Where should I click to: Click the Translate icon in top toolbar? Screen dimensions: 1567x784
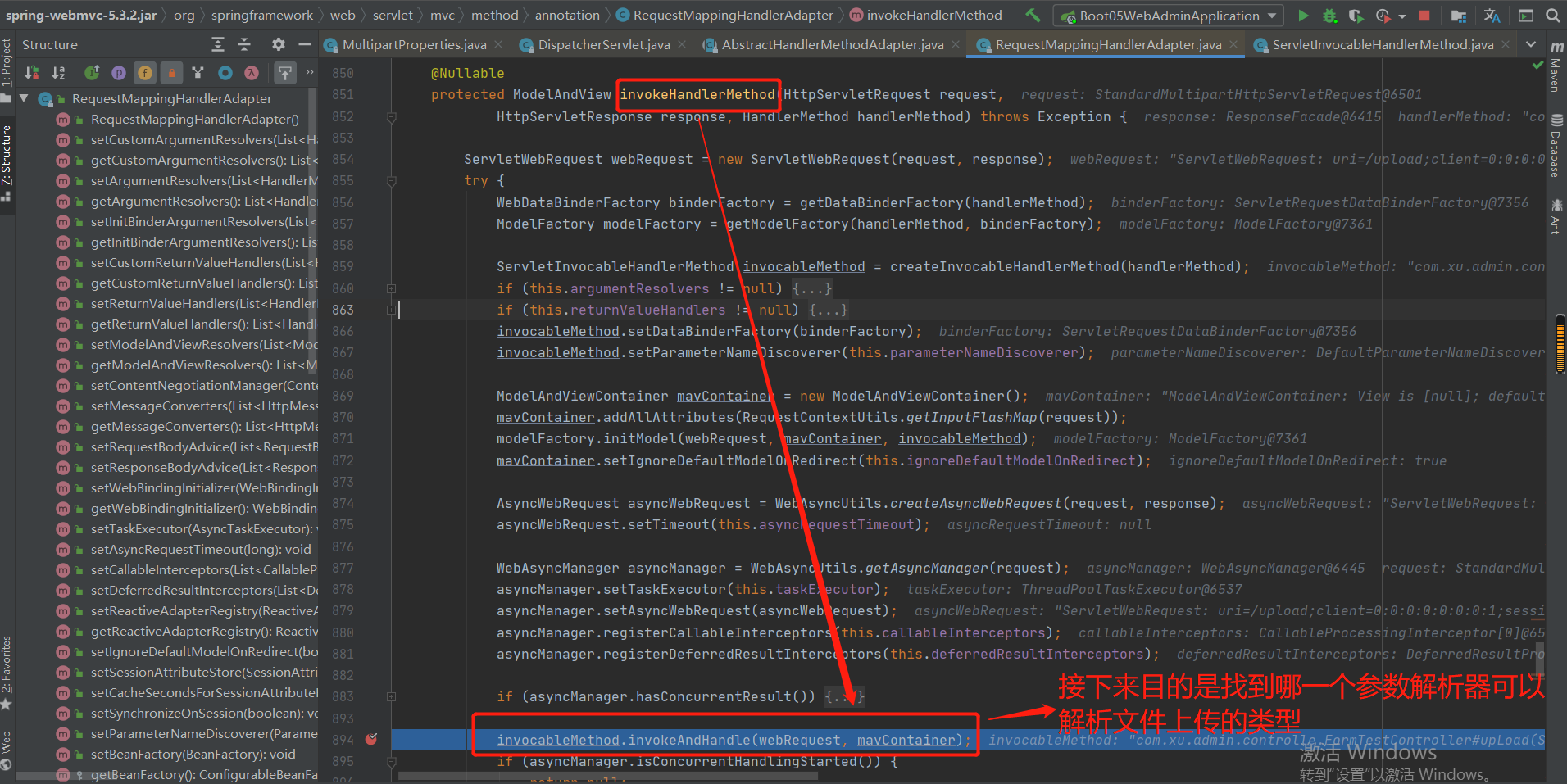click(1492, 15)
